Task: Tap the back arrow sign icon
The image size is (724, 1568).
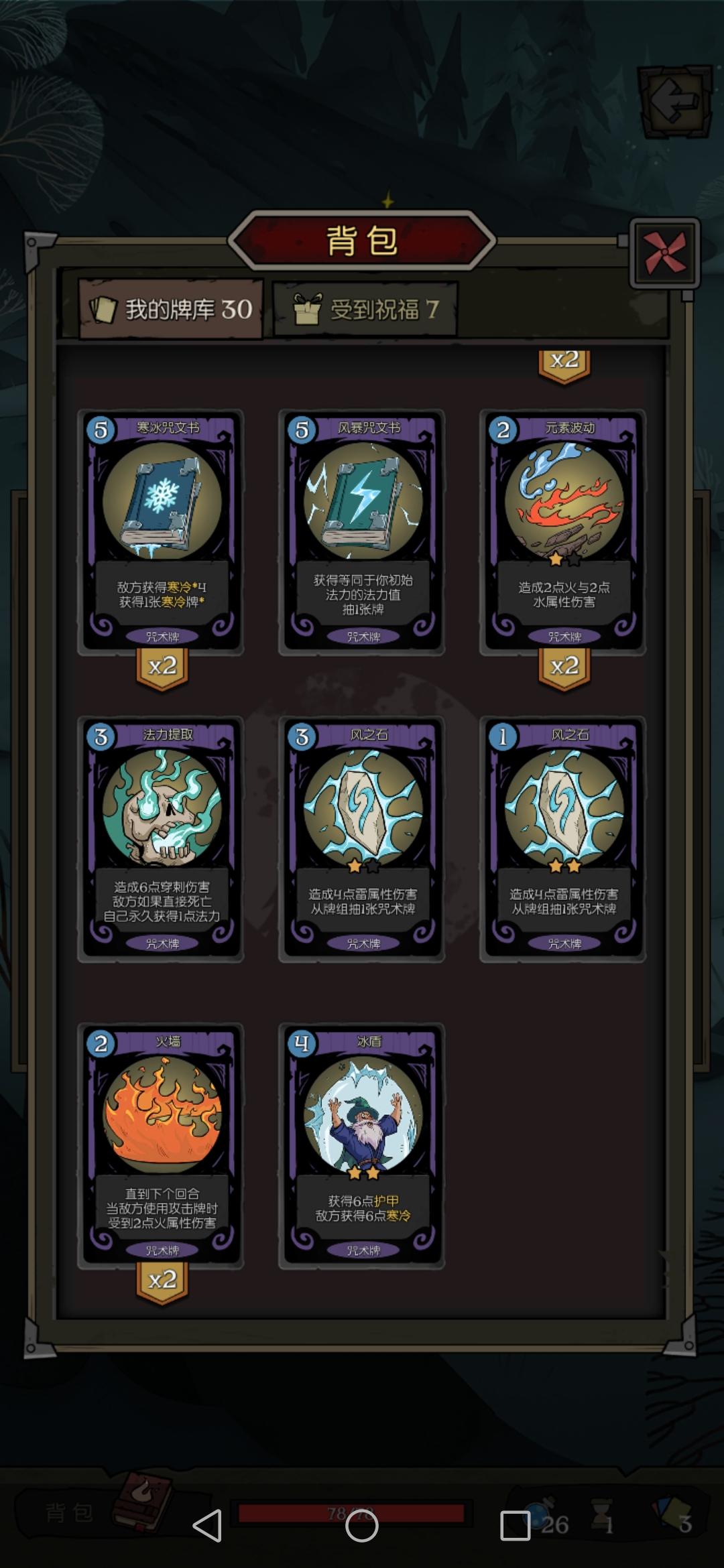Action: 674,101
